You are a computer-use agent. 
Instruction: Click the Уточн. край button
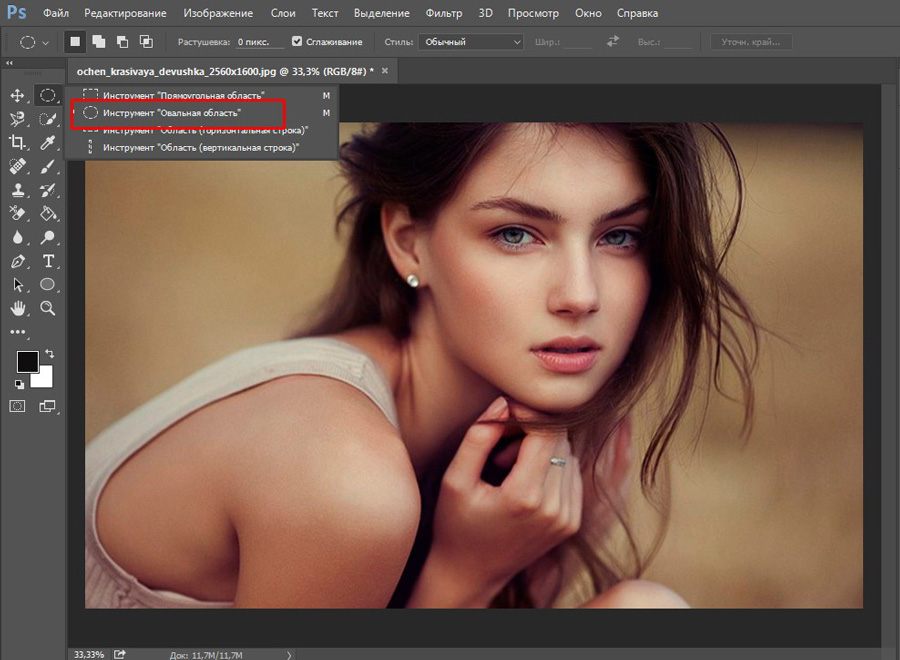pyautogui.click(x=751, y=42)
